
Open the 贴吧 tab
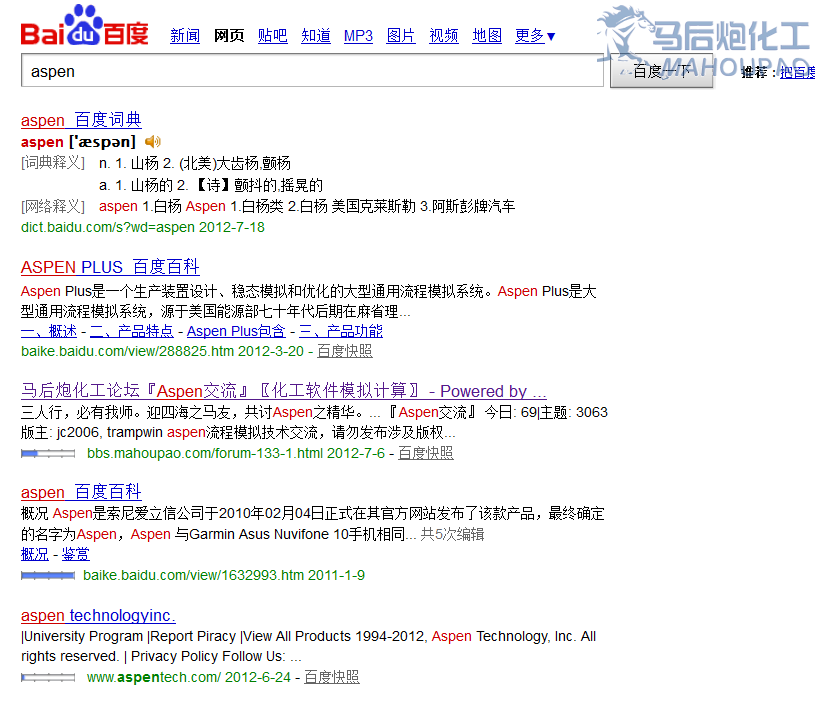point(272,36)
